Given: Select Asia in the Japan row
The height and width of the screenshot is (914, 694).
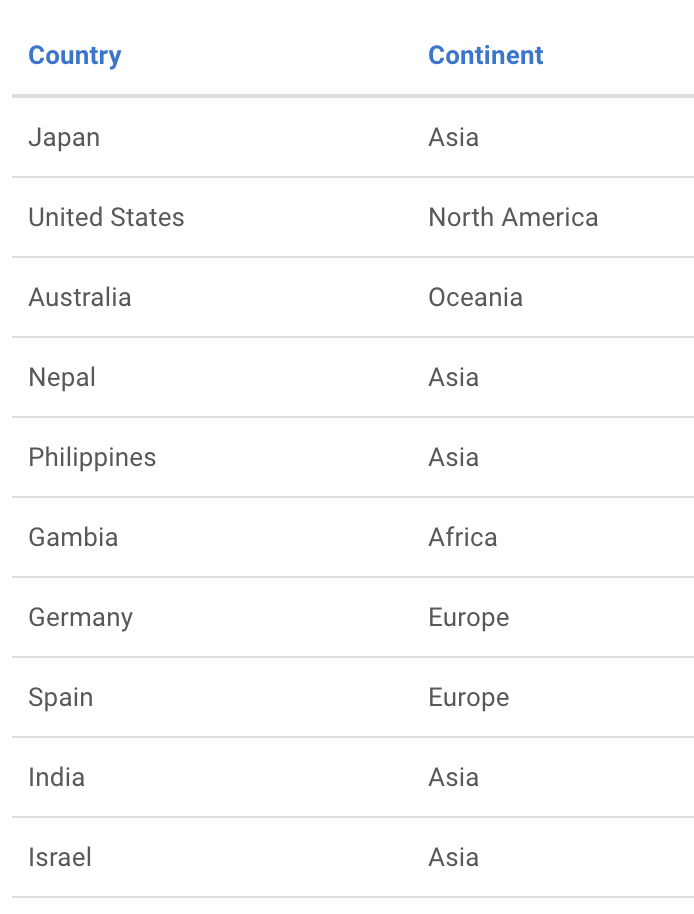Looking at the screenshot, I should 454,137.
